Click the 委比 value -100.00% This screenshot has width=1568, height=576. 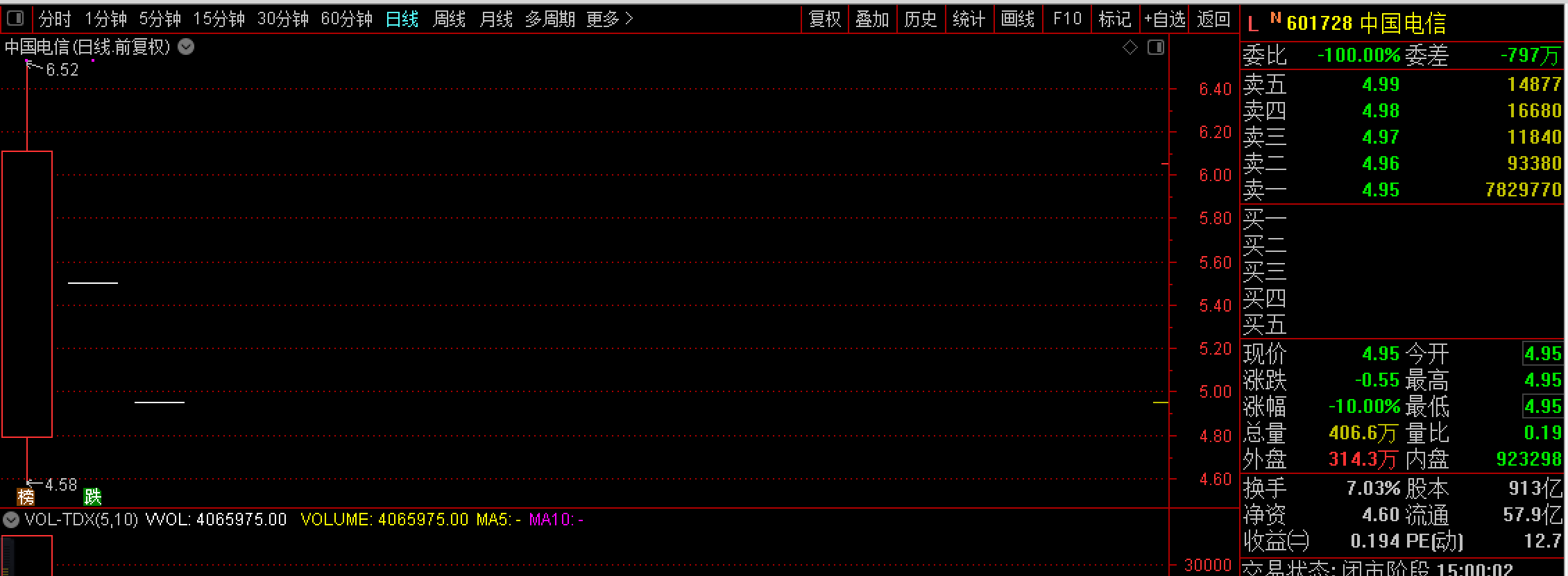coord(1359,56)
